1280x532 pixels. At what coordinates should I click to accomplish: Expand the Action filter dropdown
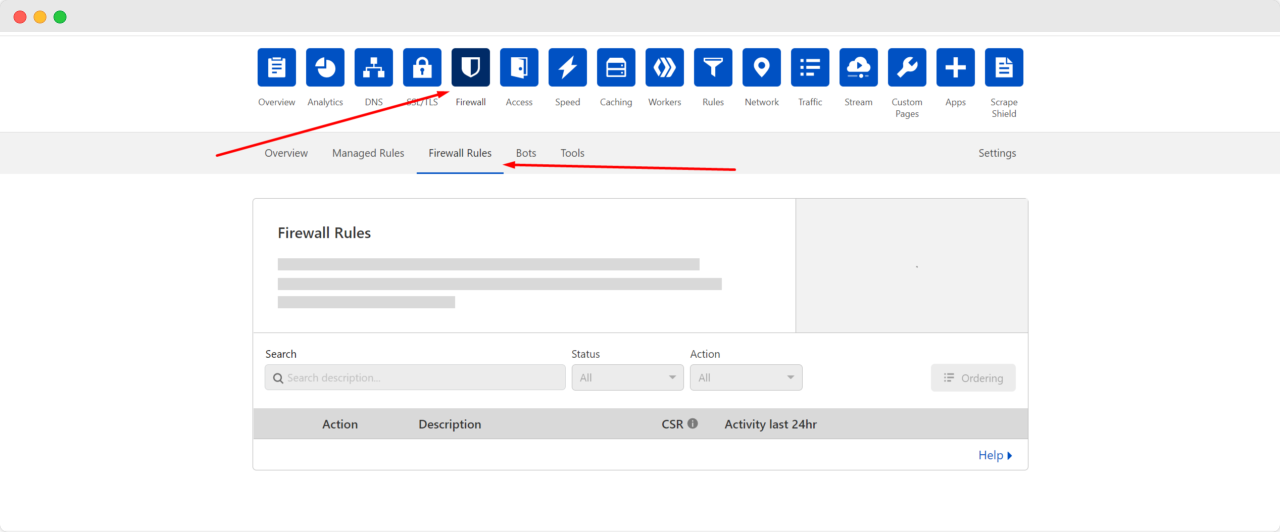pyautogui.click(x=746, y=378)
